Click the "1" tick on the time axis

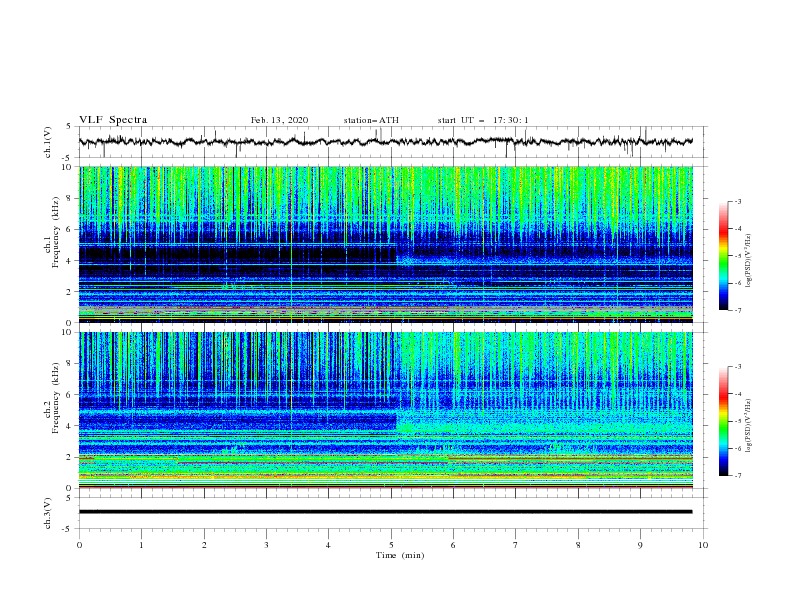click(x=141, y=545)
